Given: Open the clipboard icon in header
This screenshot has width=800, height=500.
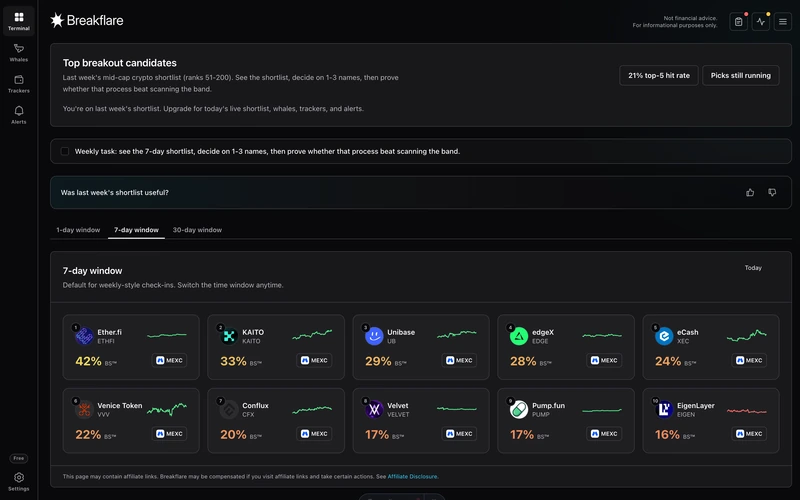Looking at the screenshot, I should point(738,22).
